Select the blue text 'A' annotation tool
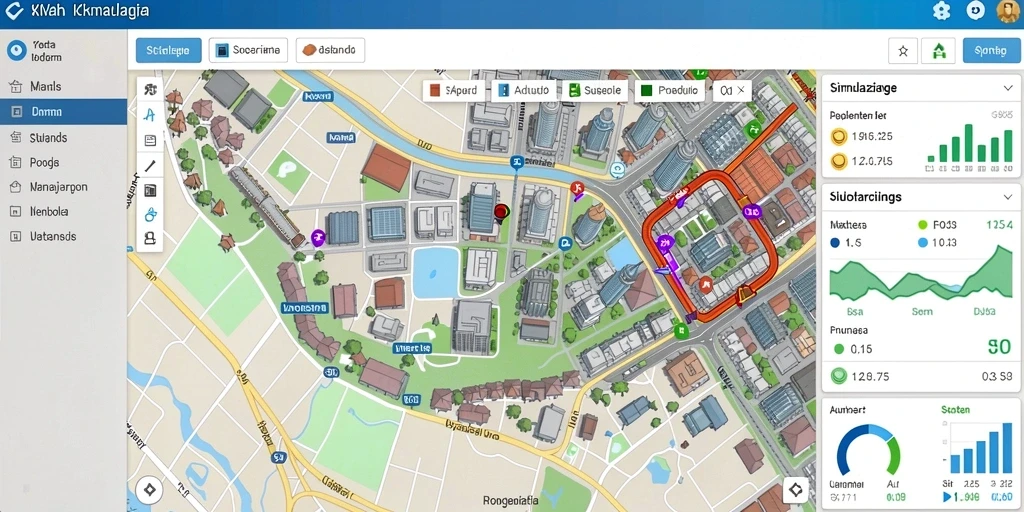1024x512 pixels. click(x=150, y=115)
